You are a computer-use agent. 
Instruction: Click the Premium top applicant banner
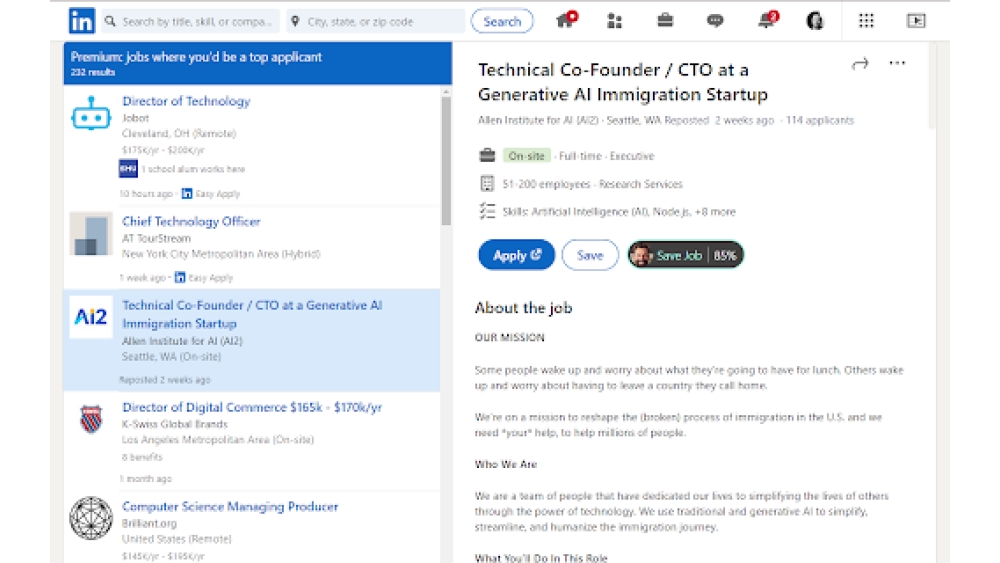(x=258, y=63)
